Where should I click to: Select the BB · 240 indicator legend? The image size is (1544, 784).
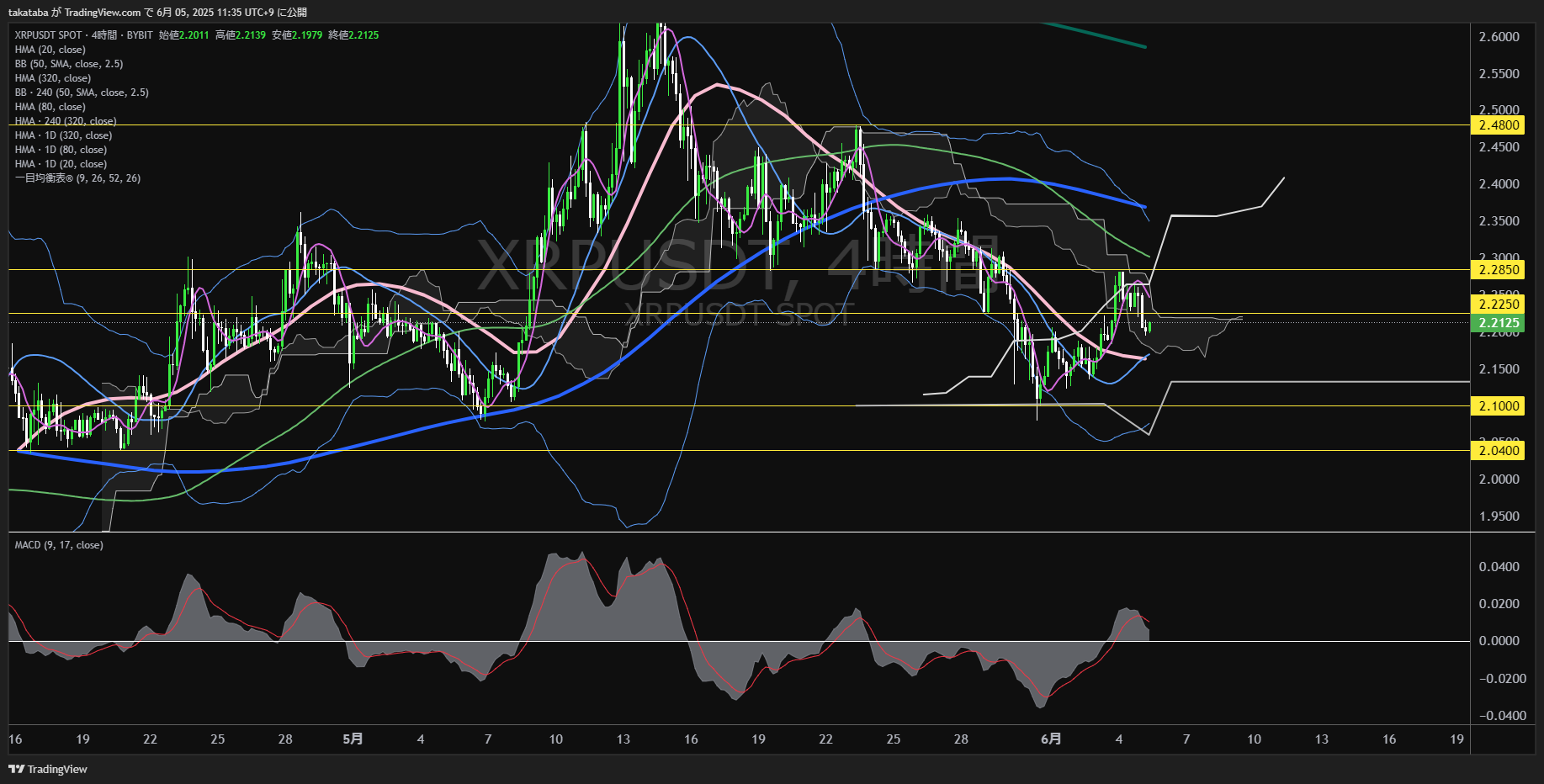[x=82, y=93]
